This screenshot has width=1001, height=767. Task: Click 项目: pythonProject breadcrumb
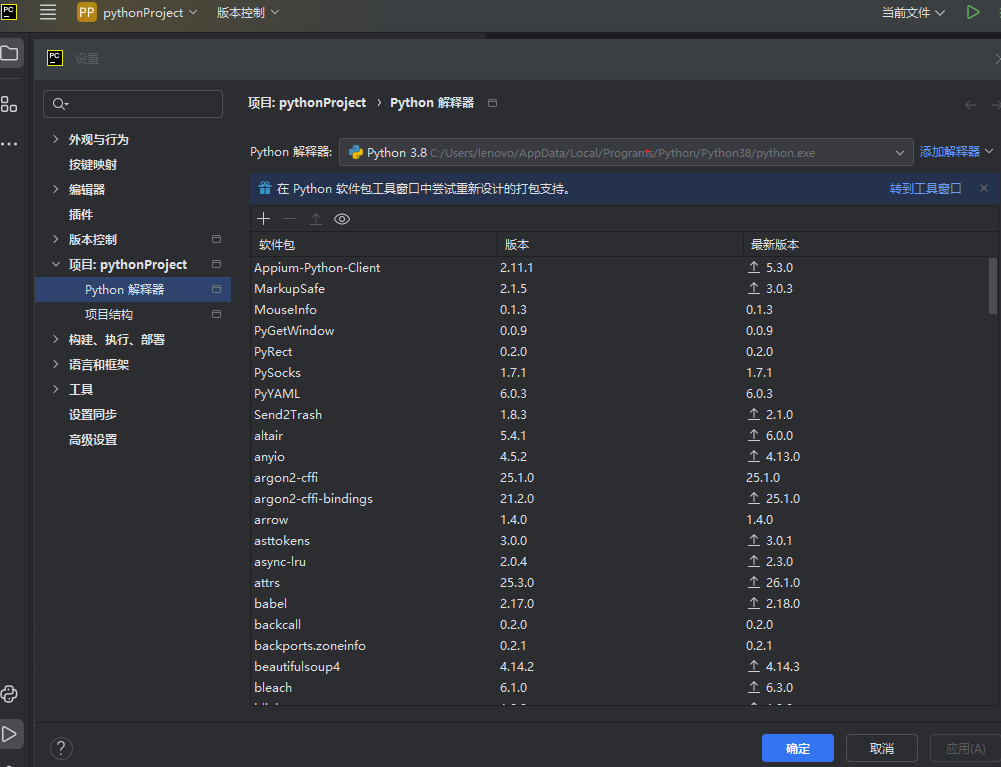pos(307,103)
